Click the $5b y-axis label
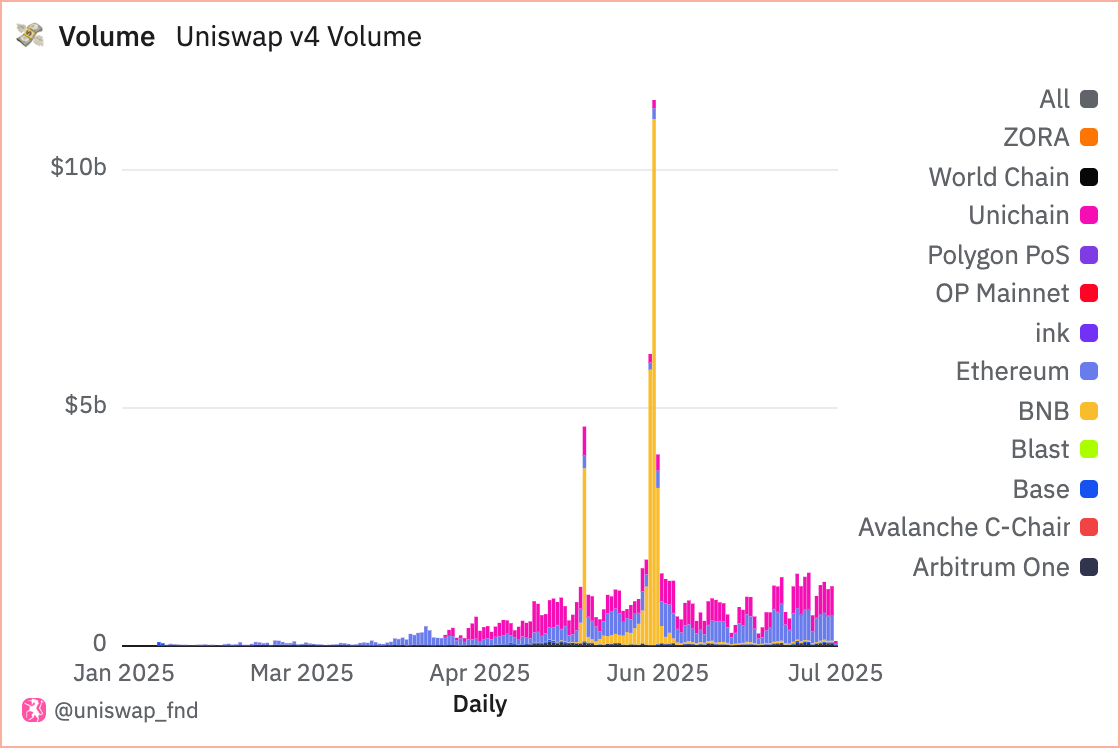The height and width of the screenshot is (748, 1120). click(x=85, y=405)
